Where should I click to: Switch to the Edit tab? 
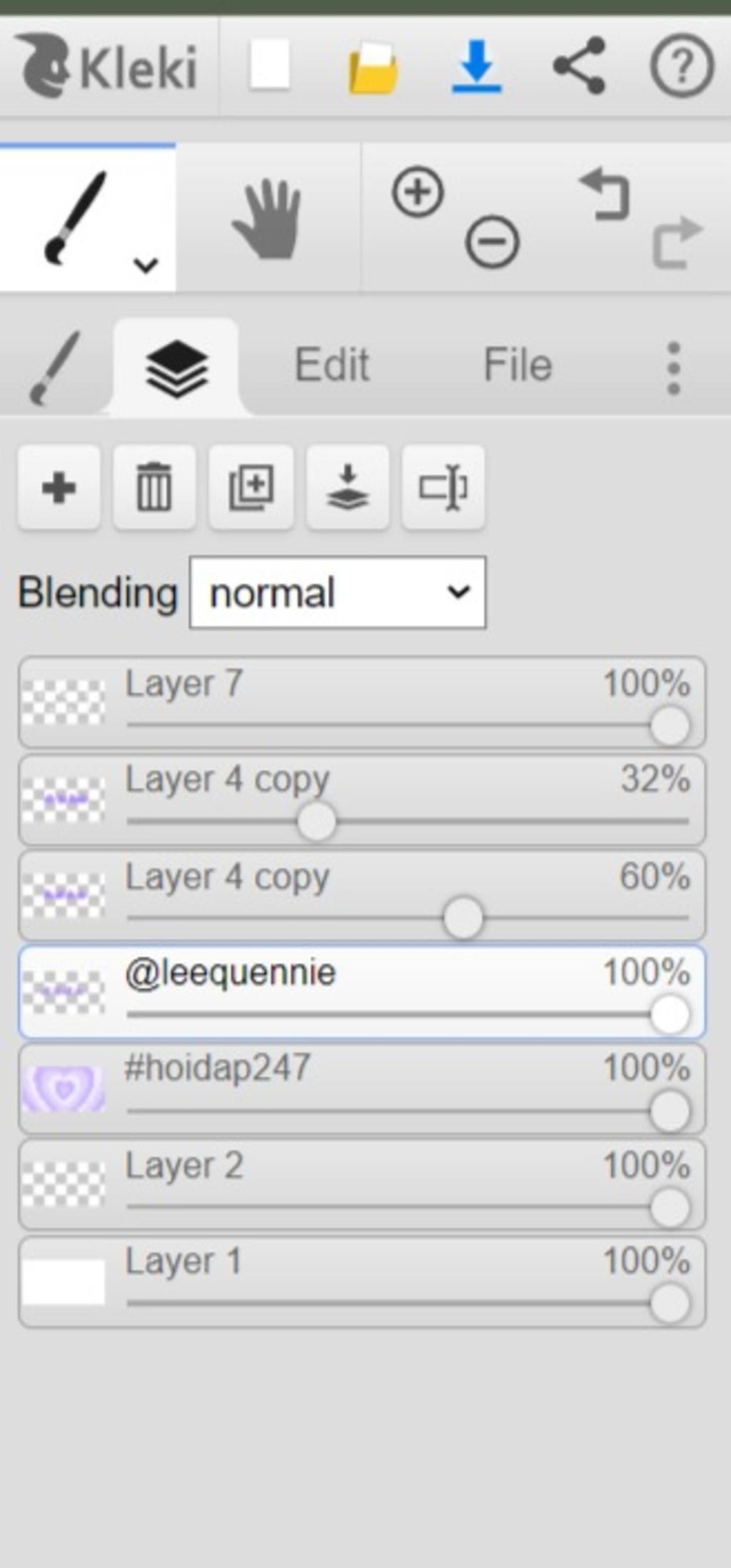coord(332,365)
